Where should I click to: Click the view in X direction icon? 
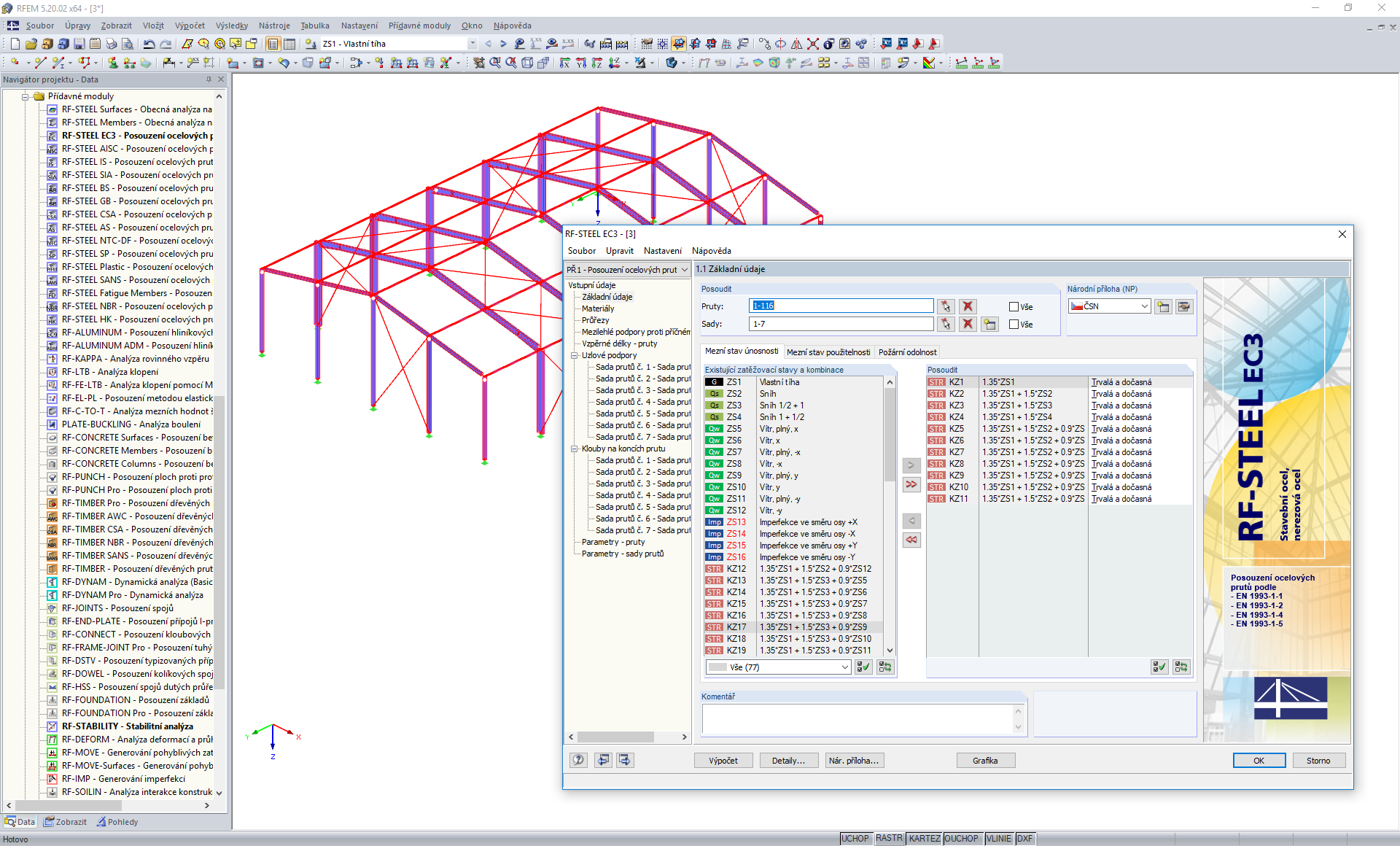click(564, 63)
